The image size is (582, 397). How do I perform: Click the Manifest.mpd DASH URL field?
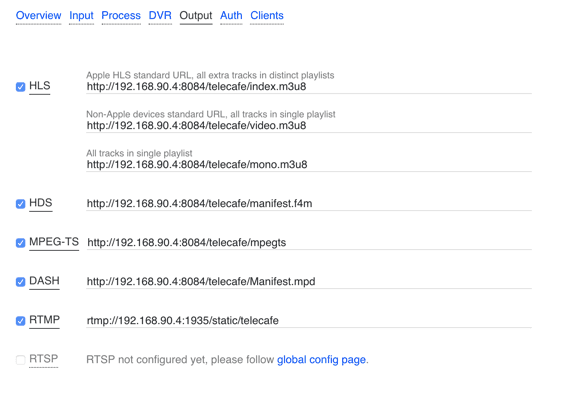click(309, 282)
